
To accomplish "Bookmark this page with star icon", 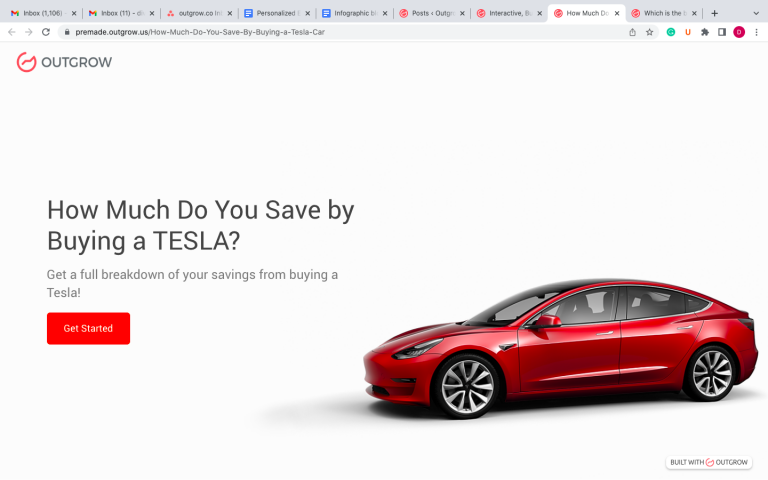I will click(x=649, y=32).
